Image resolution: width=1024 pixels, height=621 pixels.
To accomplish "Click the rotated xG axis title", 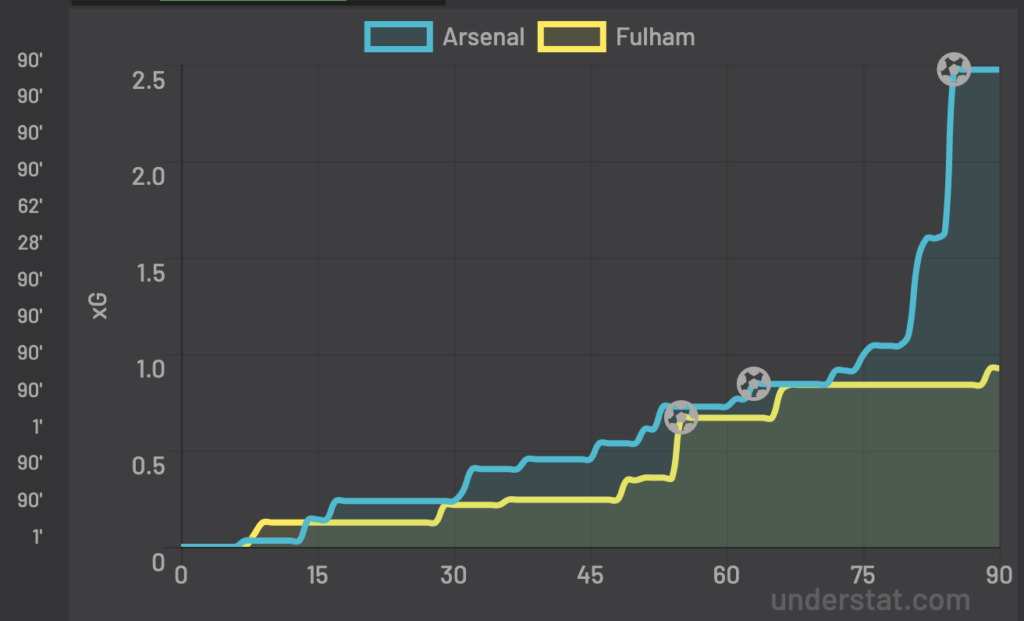I will pos(99,306).
